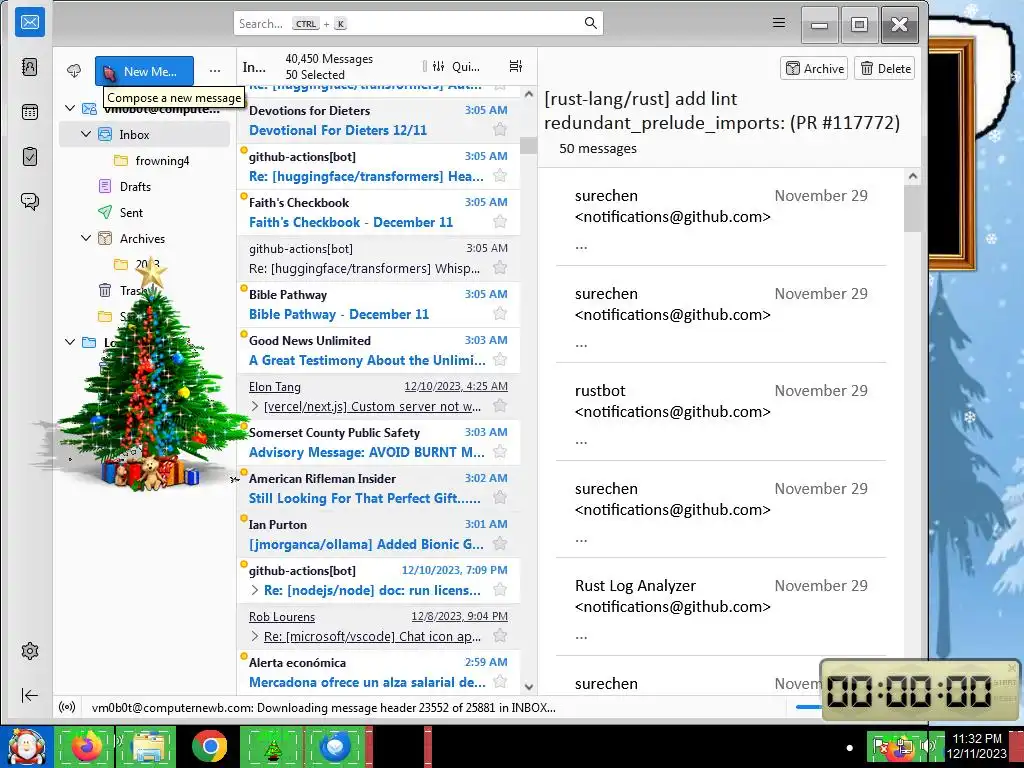This screenshot has height=768, width=1024.
Task: Launch Firefox from the taskbar
Action: click(x=86, y=746)
